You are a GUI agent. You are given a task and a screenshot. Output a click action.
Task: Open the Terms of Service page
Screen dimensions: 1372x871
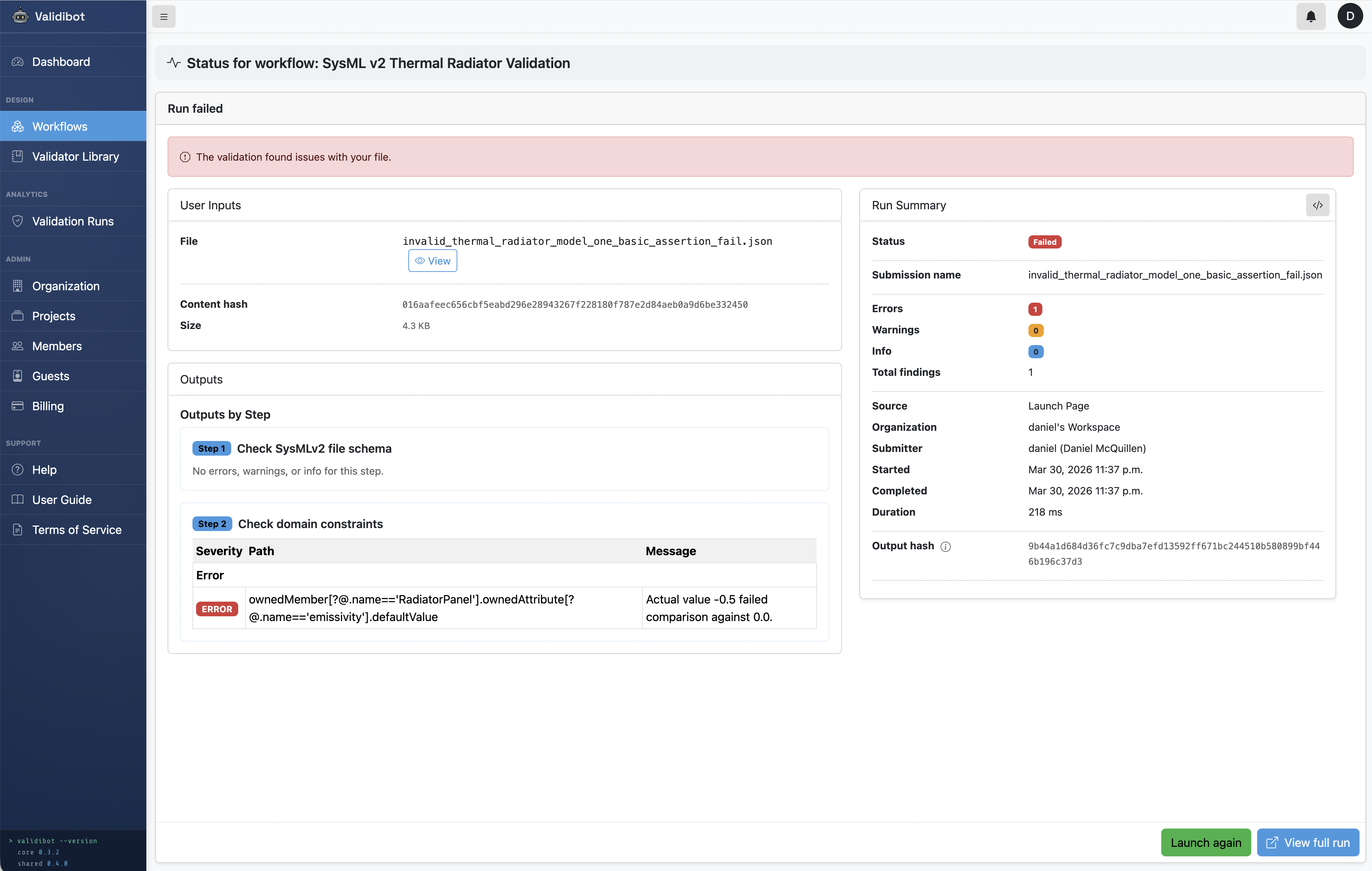tap(76, 530)
